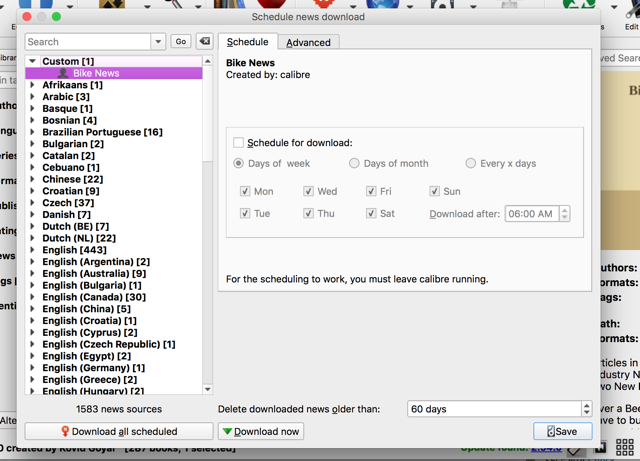Viewport: 640px width, 461px height.
Task: Click the Download now button
Action: coord(261,431)
